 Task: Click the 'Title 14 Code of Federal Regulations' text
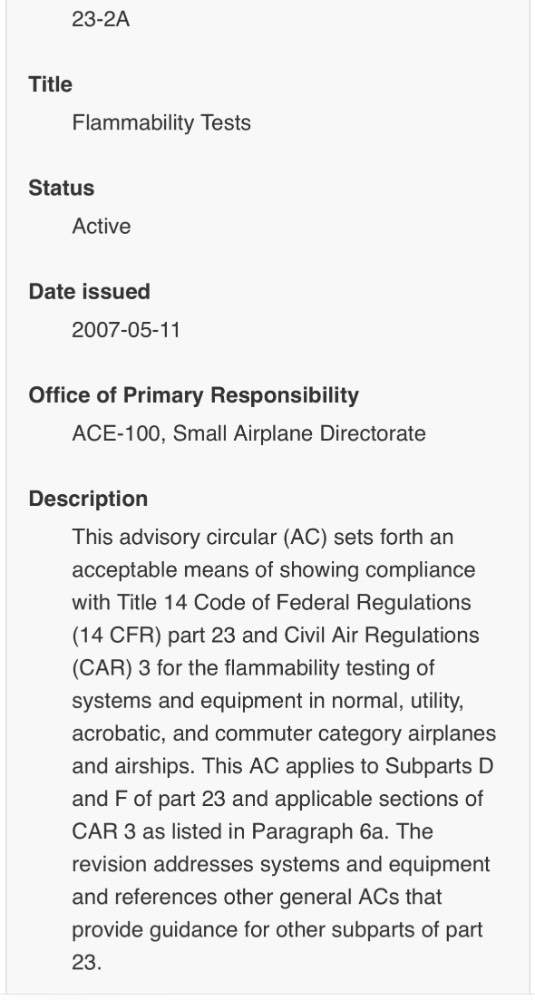click(x=293, y=603)
